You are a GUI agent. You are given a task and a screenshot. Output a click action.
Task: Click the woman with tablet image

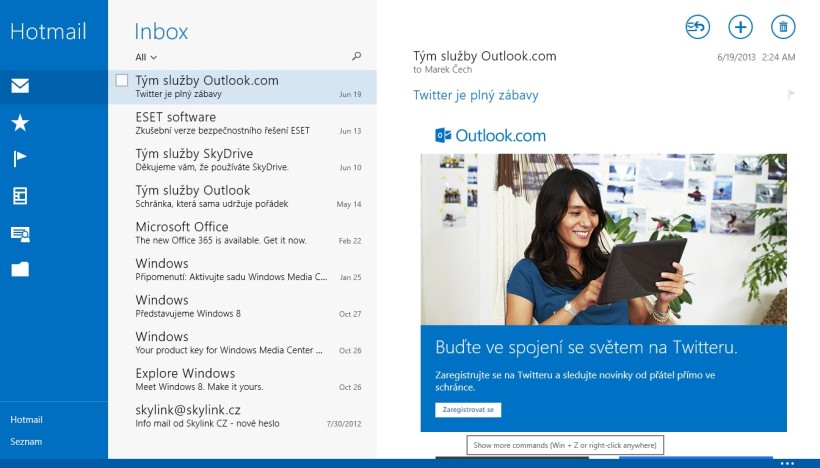pyautogui.click(x=603, y=239)
